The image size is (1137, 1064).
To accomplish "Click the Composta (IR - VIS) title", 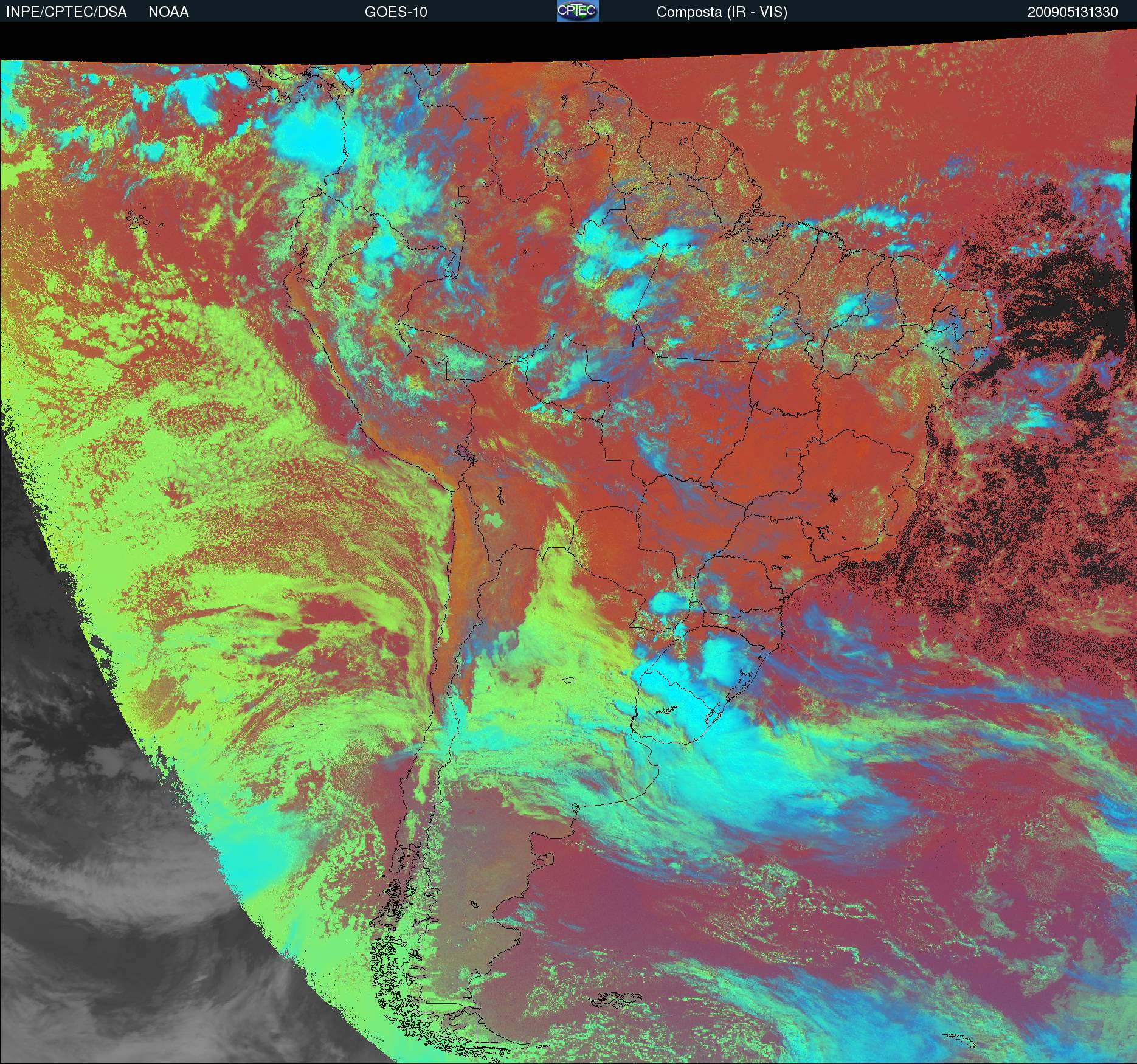I will 722,12.
